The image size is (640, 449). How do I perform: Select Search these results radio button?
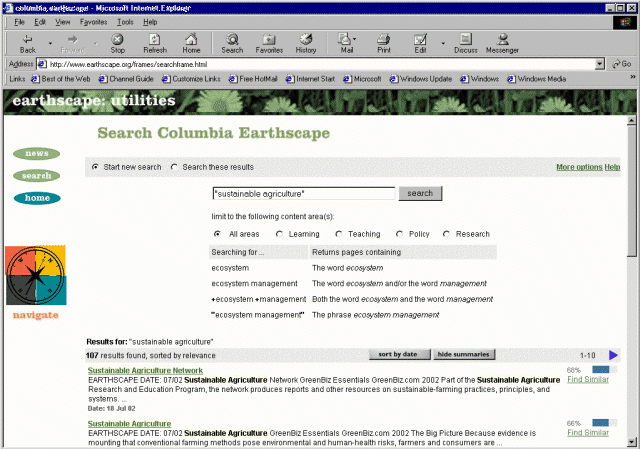pos(174,167)
